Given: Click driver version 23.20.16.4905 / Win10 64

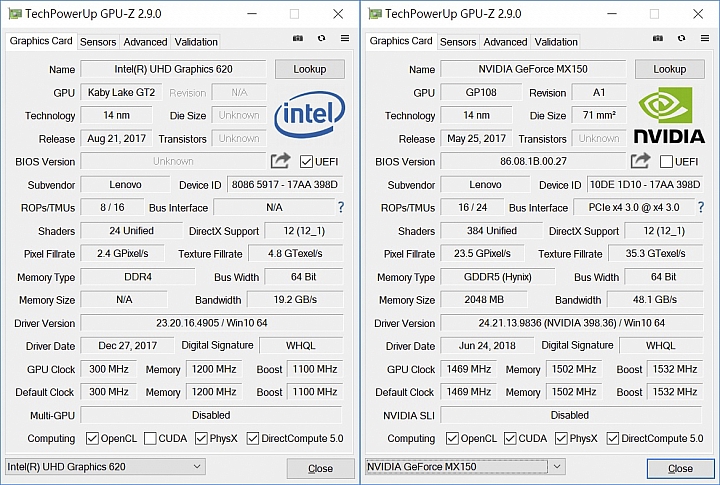Looking at the screenshot, I should pyautogui.click(x=212, y=323).
